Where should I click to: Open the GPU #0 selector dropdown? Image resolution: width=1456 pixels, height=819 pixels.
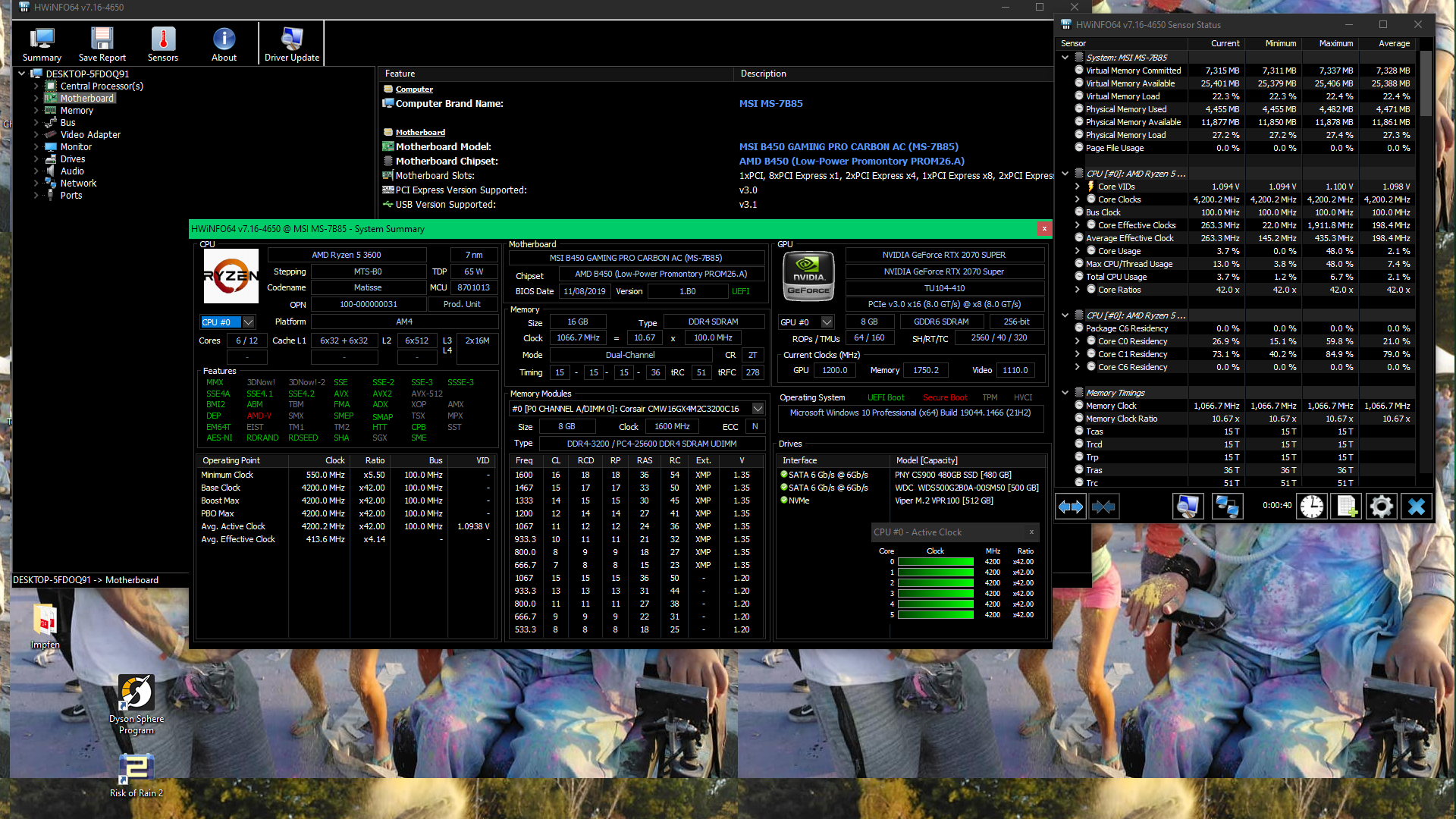pyautogui.click(x=827, y=322)
